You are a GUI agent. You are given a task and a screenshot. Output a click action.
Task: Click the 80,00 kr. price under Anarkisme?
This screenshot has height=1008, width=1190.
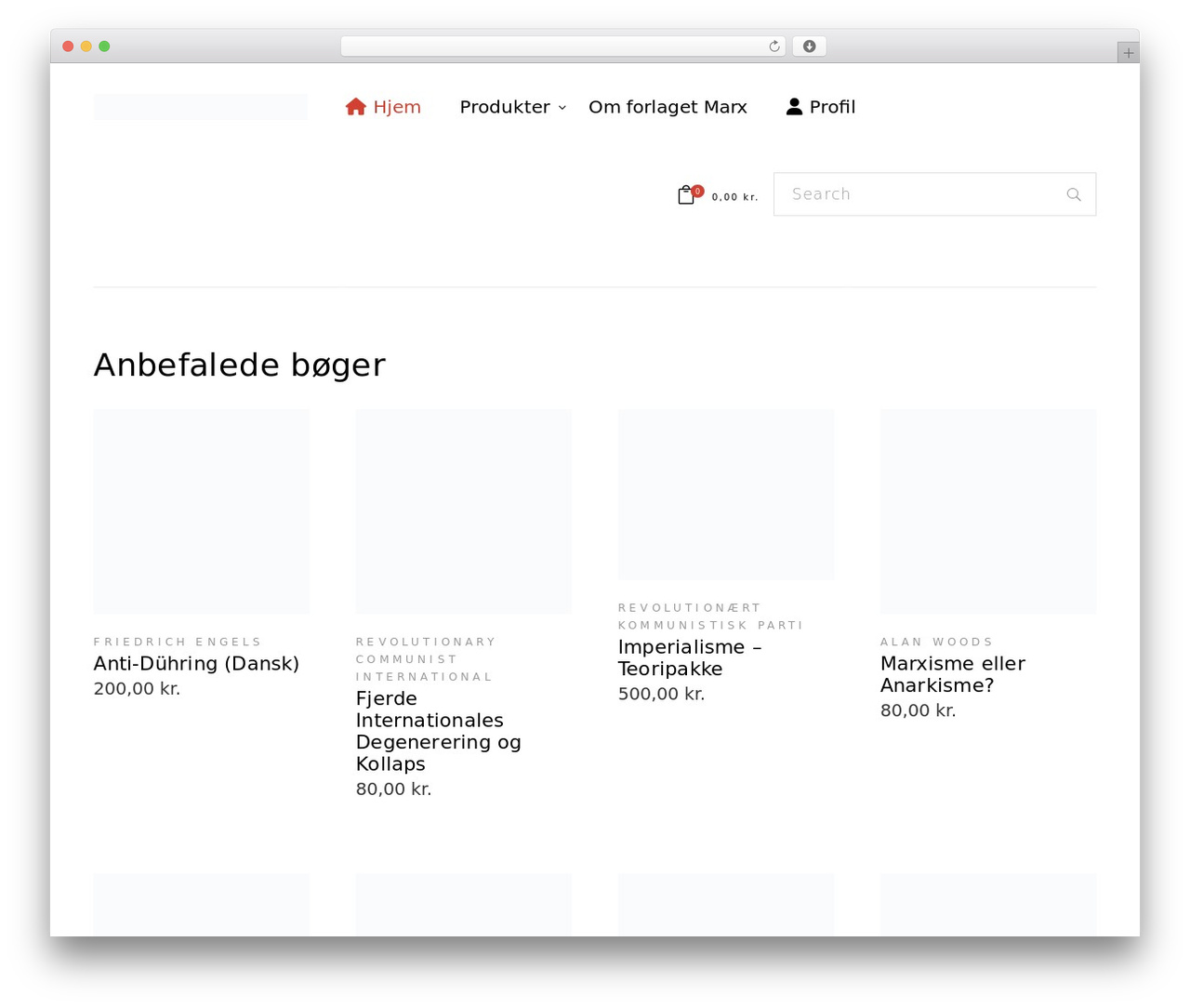918,710
